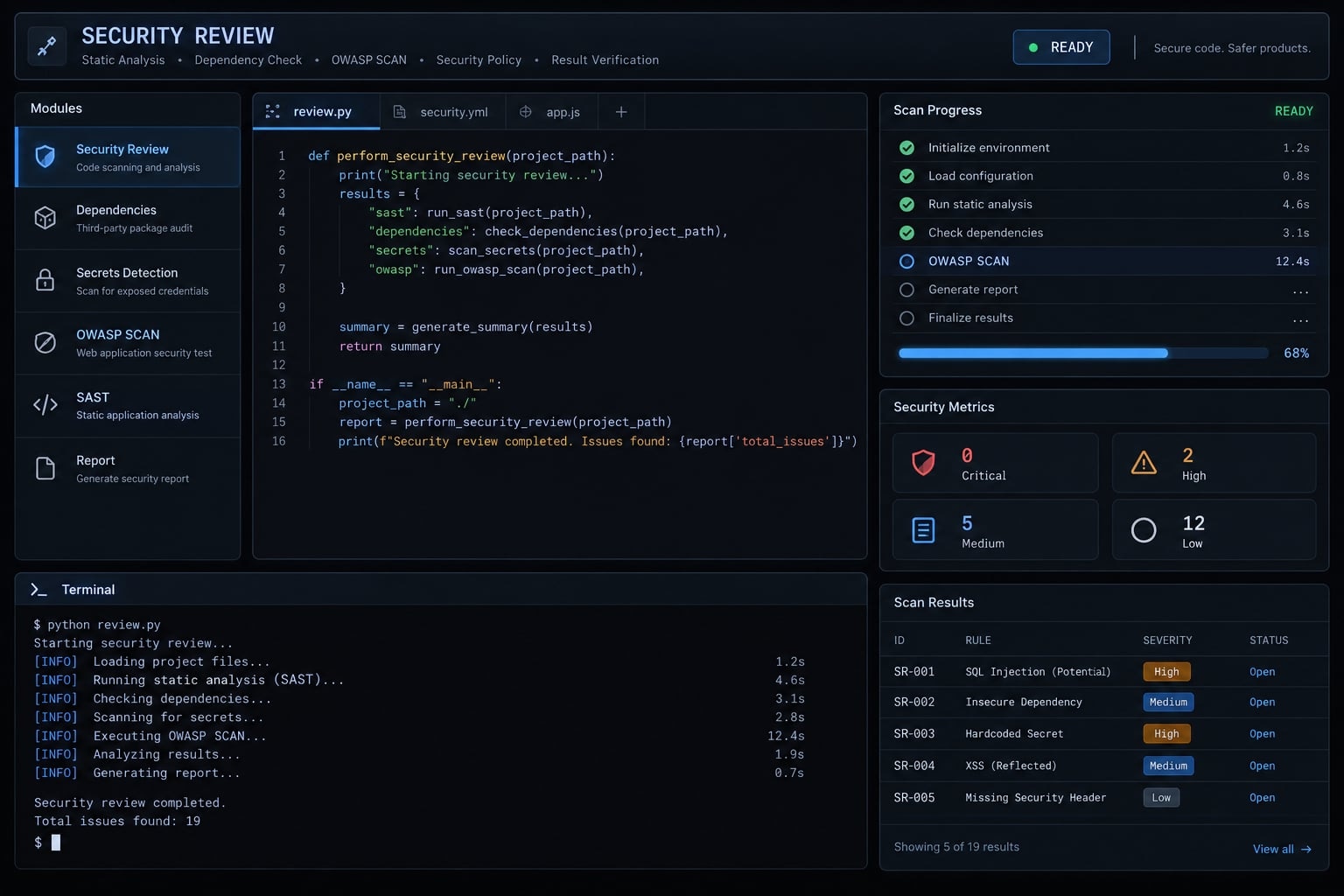The height and width of the screenshot is (896, 1344).
Task: Open the Dependencies cube icon
Action: pos(45,218)
